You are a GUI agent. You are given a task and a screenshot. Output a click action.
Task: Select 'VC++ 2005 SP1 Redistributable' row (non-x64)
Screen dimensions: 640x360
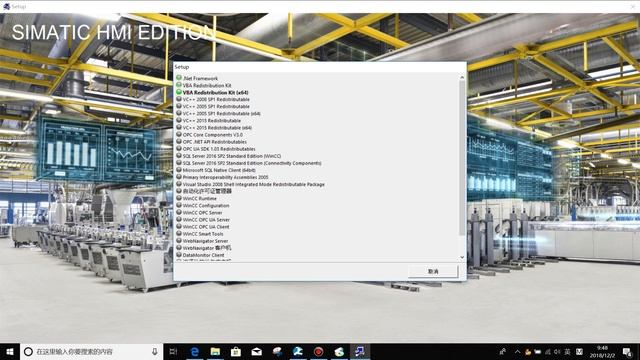click(216, 106)
